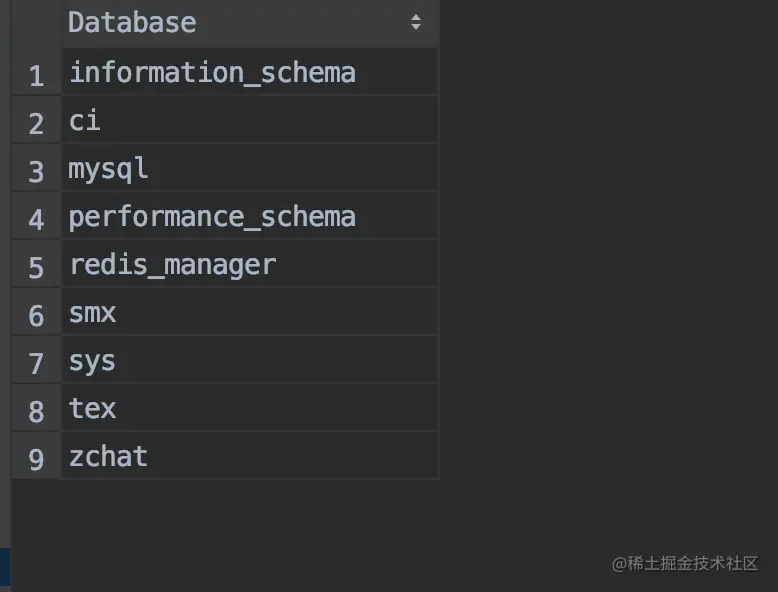Image resolution: width=778 pixels, height=592 pixels.
Task: Select the performance_schema cell
Action: (x=212, y=216)
